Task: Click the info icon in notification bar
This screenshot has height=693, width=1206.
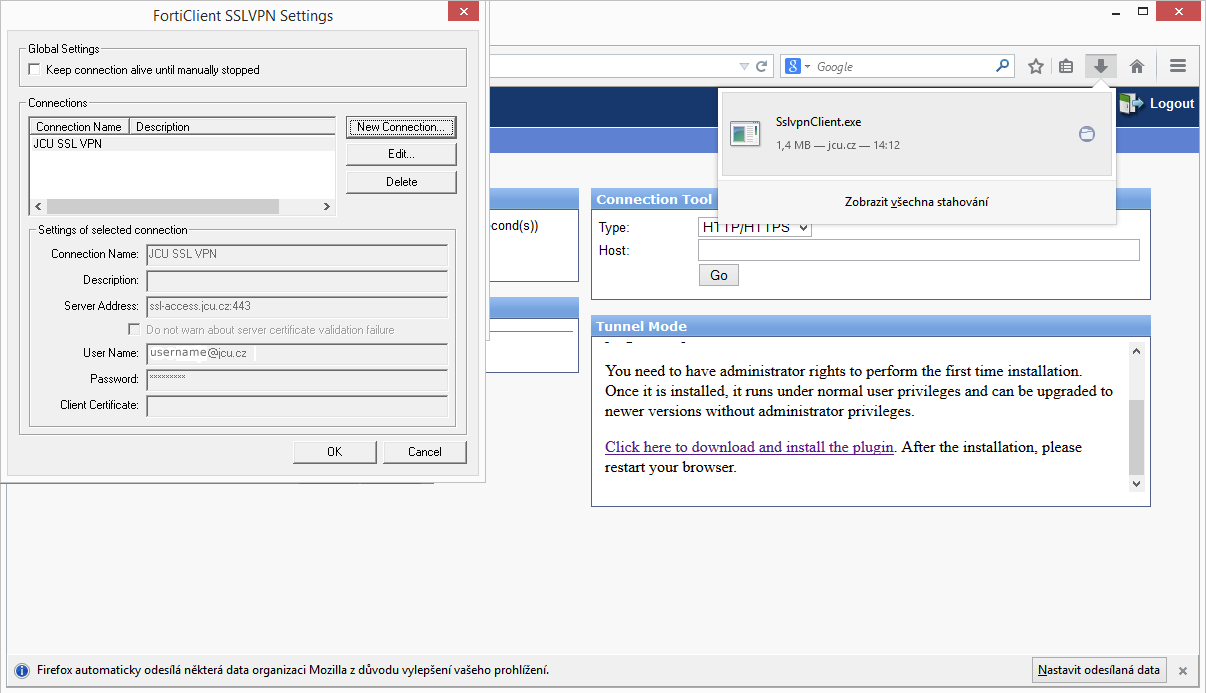Action: point(21,670)
